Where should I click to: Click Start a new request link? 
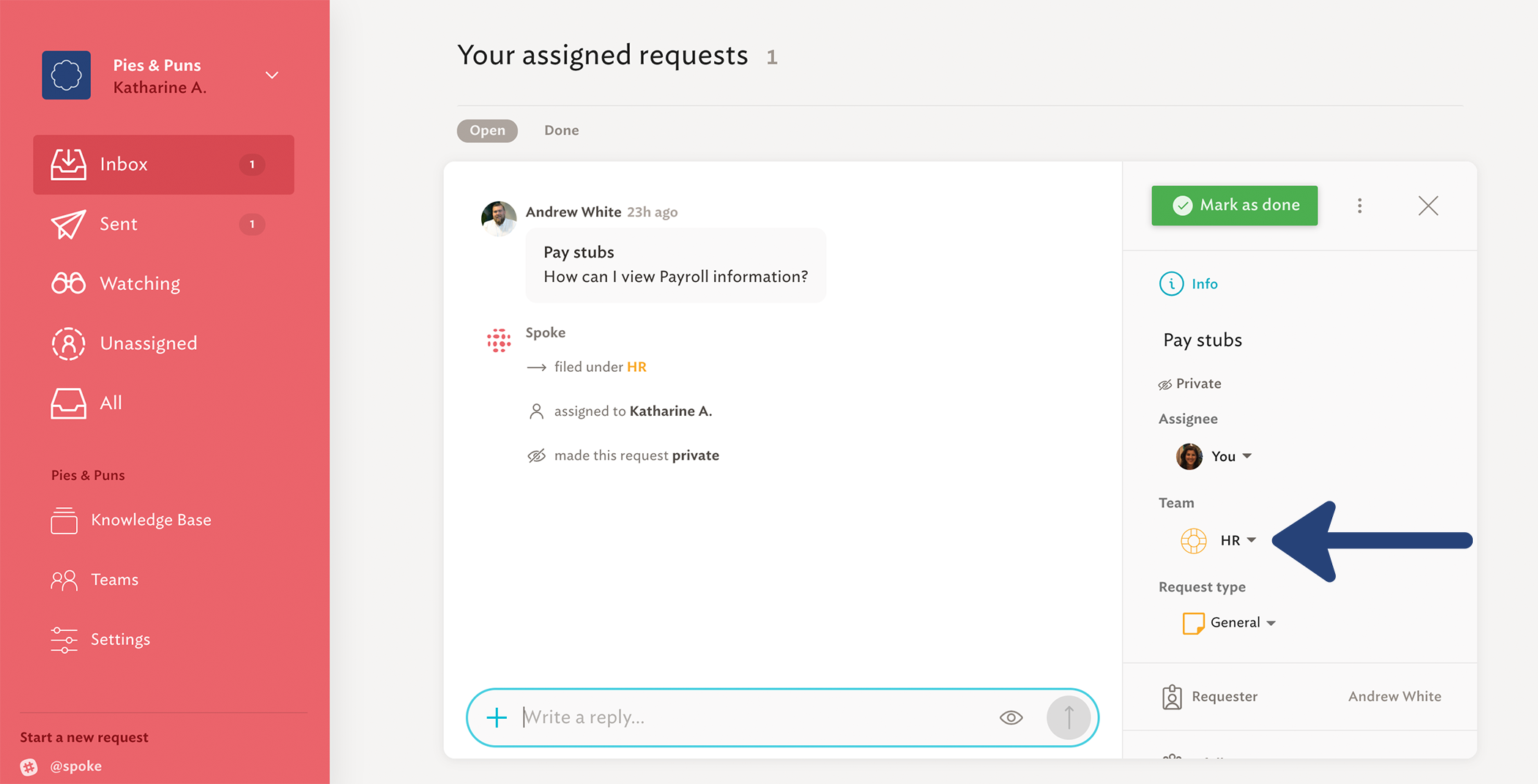pos(84,737)
